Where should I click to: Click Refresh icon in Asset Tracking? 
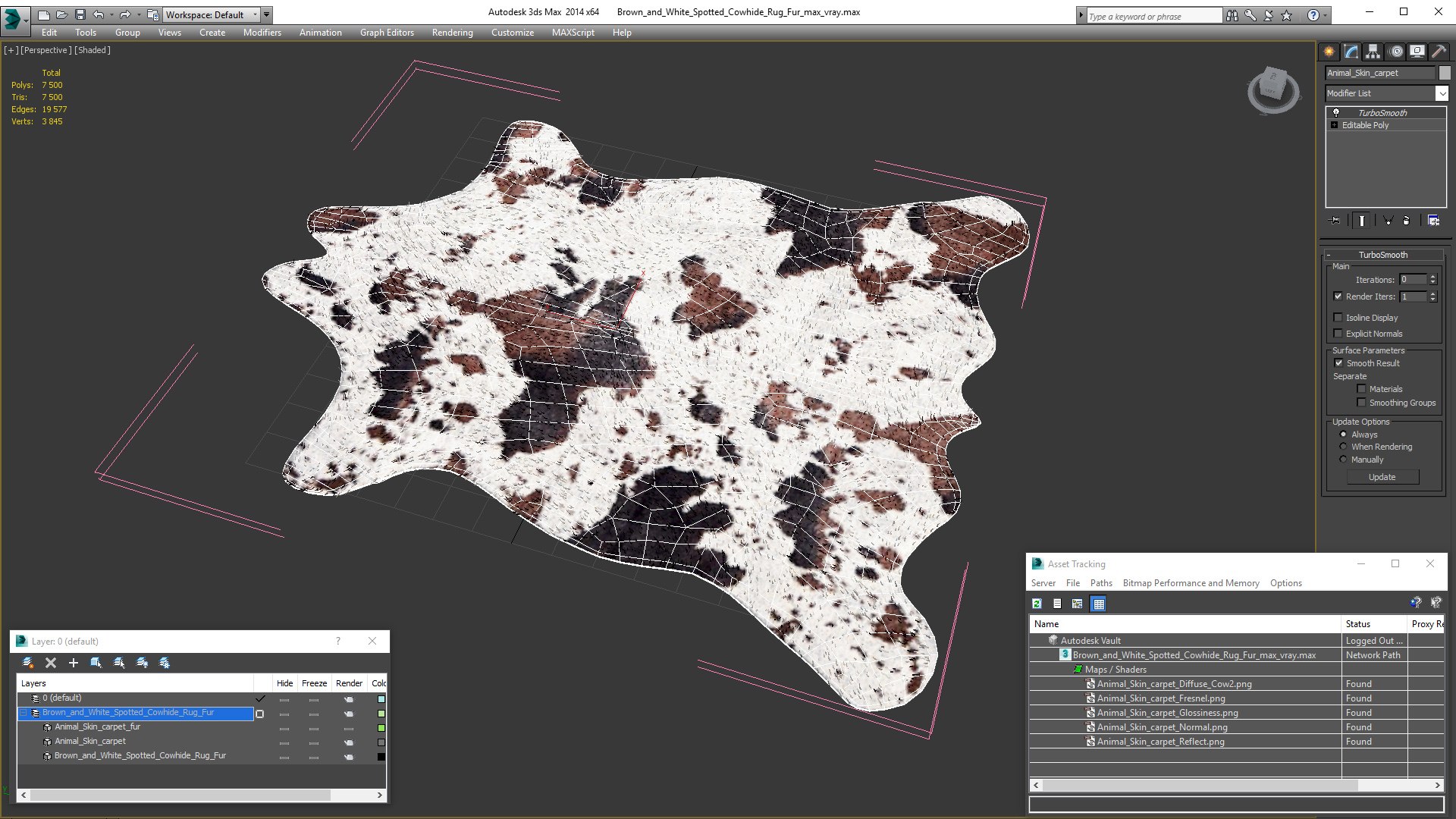click(x=1037, y=604)
